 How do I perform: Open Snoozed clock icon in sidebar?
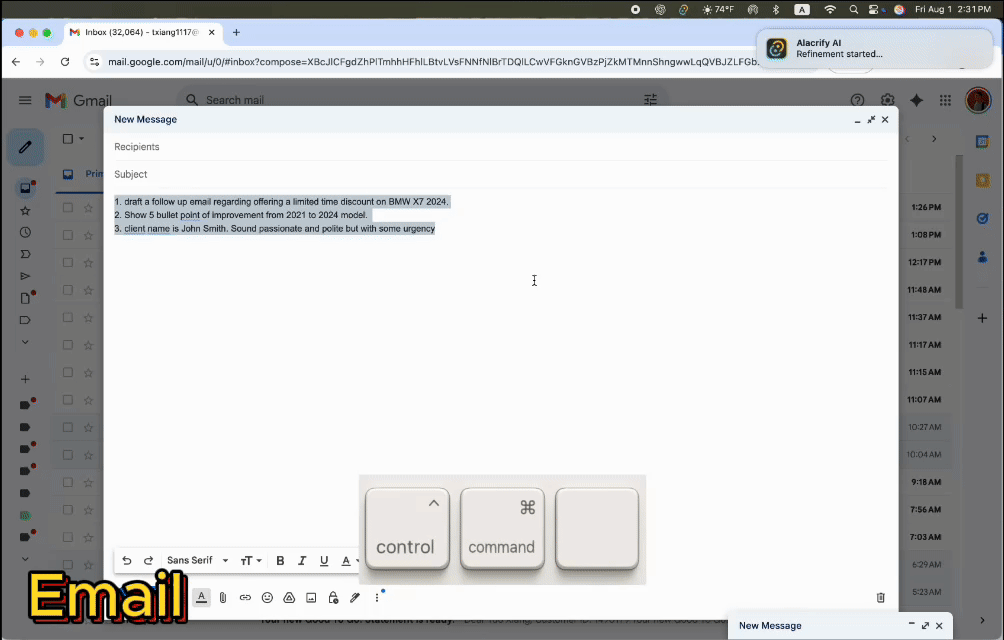coord(25,232)
